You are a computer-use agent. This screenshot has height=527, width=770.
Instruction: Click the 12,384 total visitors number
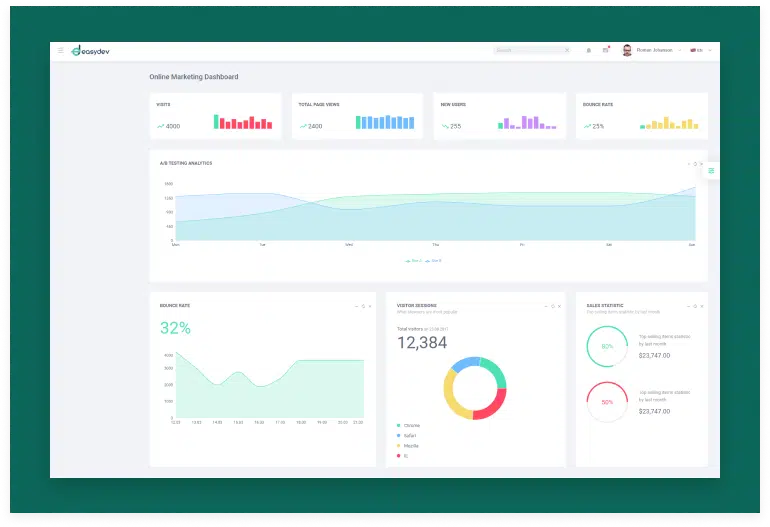[x=422, y=342]
